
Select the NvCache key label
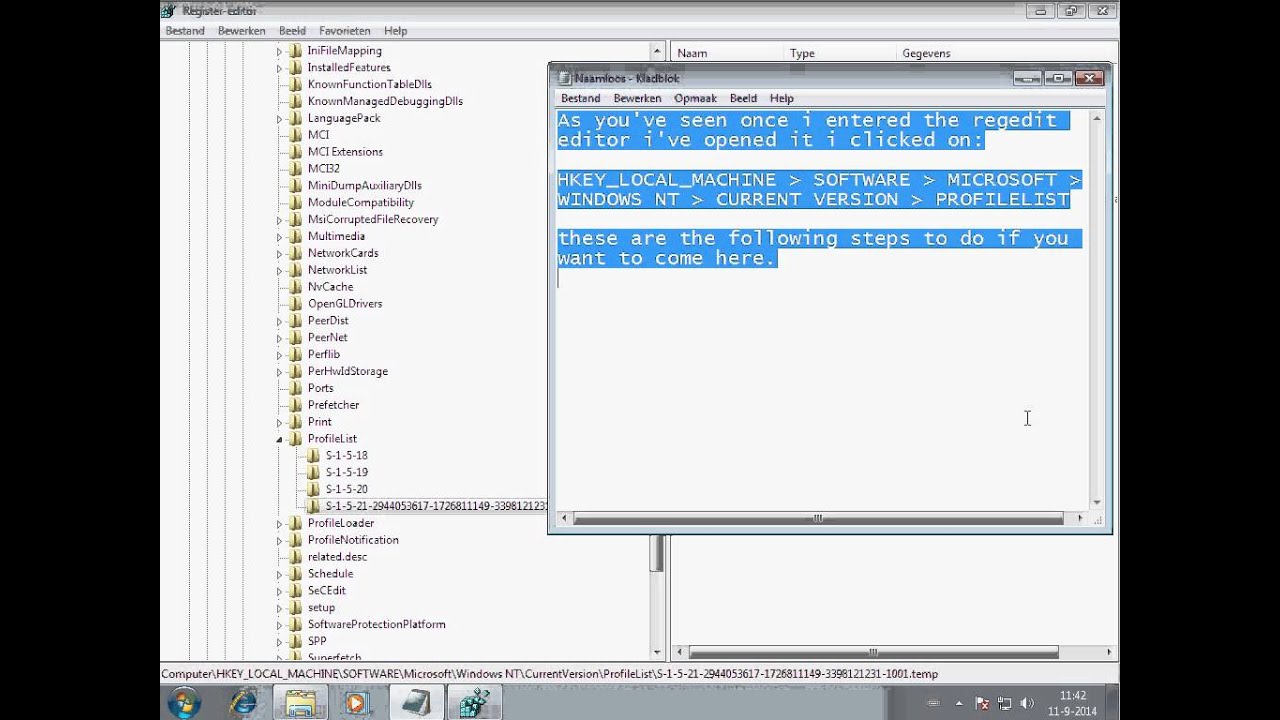[330, 287]
